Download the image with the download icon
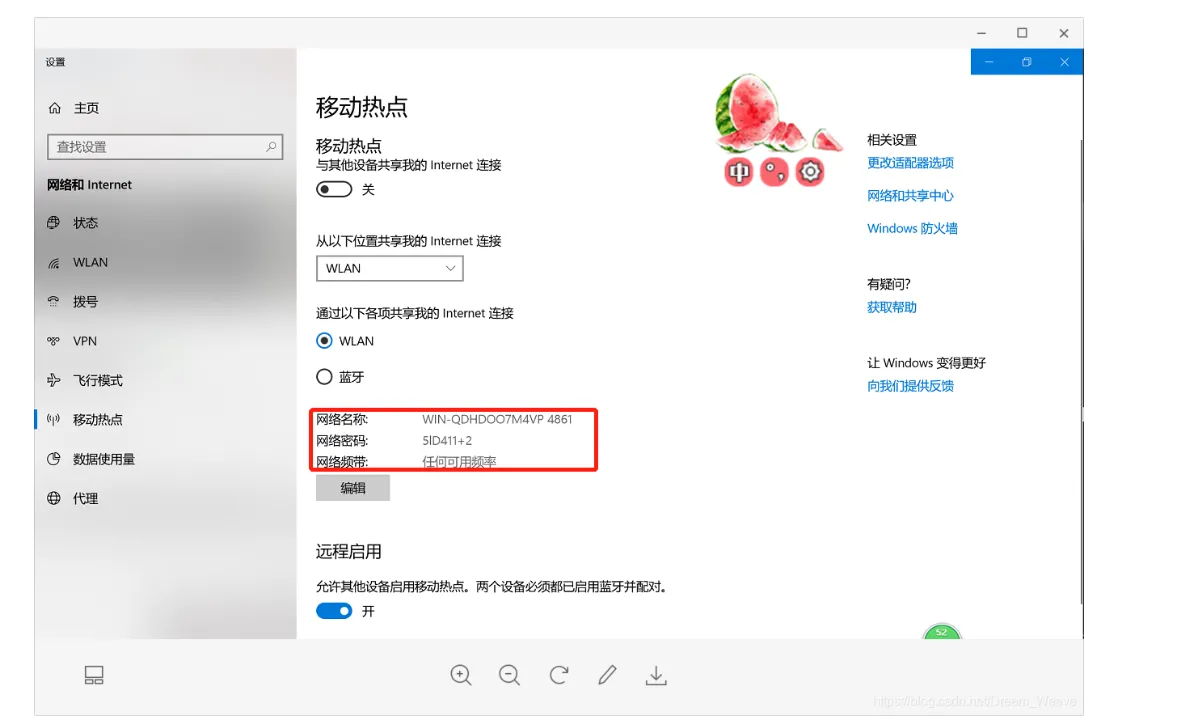 (x=656, y=675)
